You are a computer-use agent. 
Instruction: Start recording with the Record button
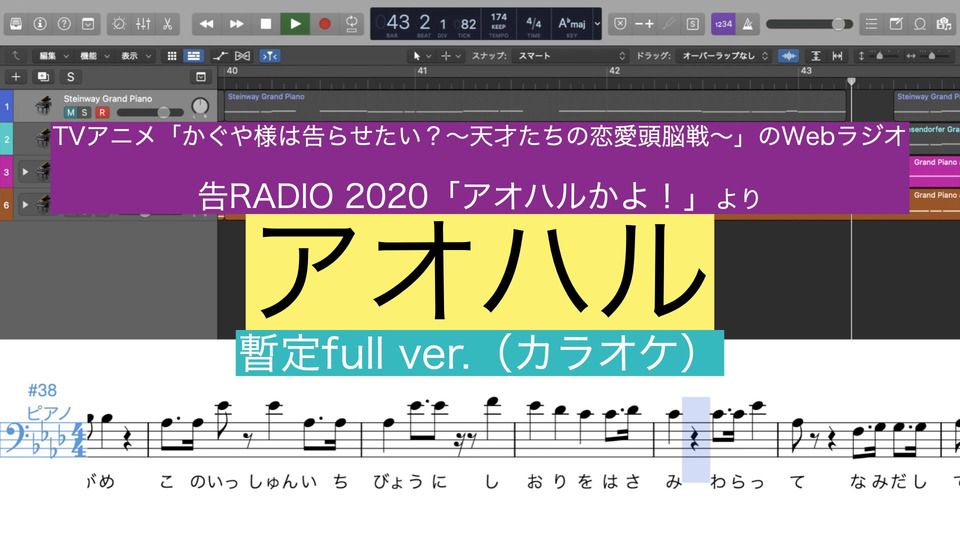click(x=324, y=24)
